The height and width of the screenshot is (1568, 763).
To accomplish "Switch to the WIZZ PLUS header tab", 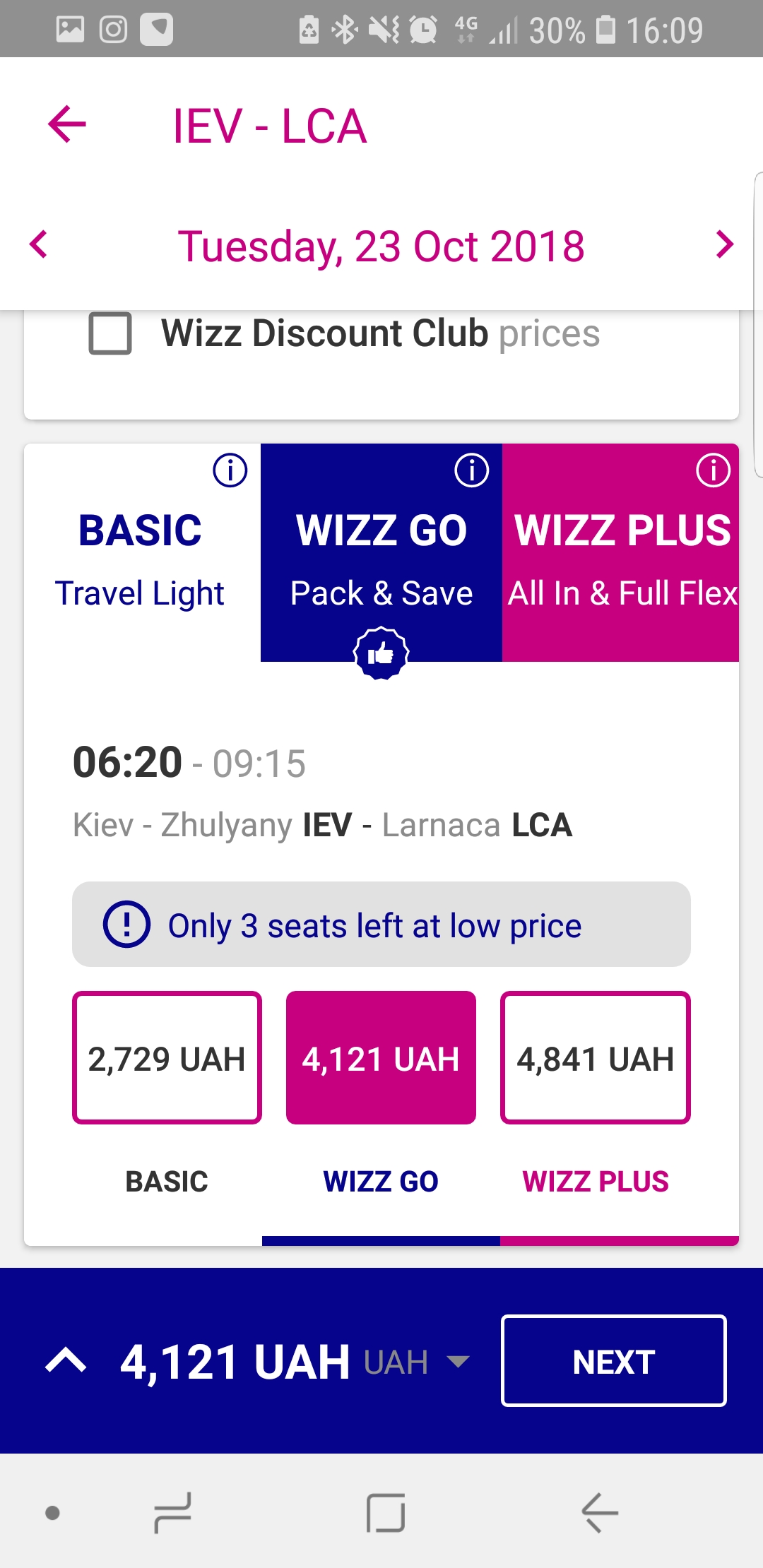I will (x=621, y=551).
